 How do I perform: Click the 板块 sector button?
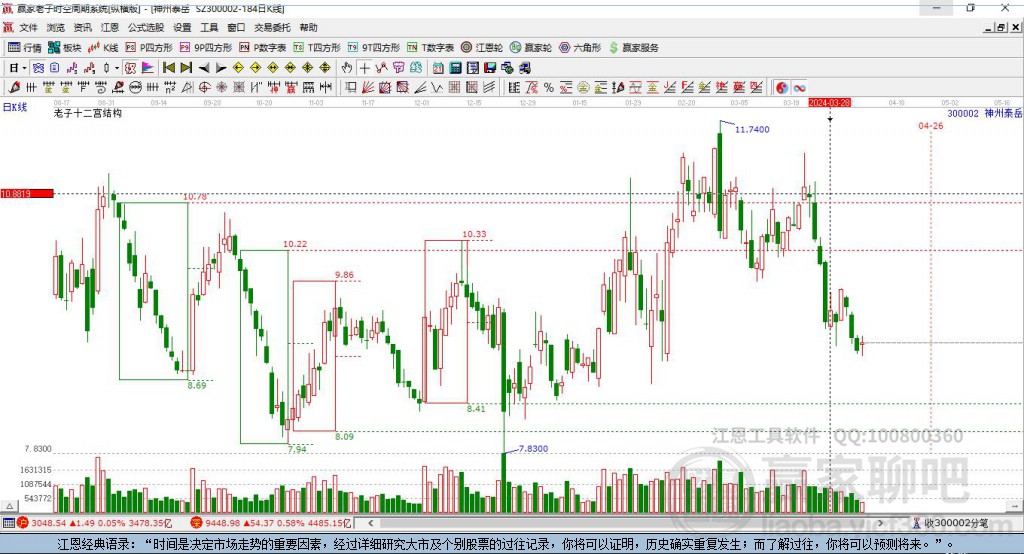65,48
